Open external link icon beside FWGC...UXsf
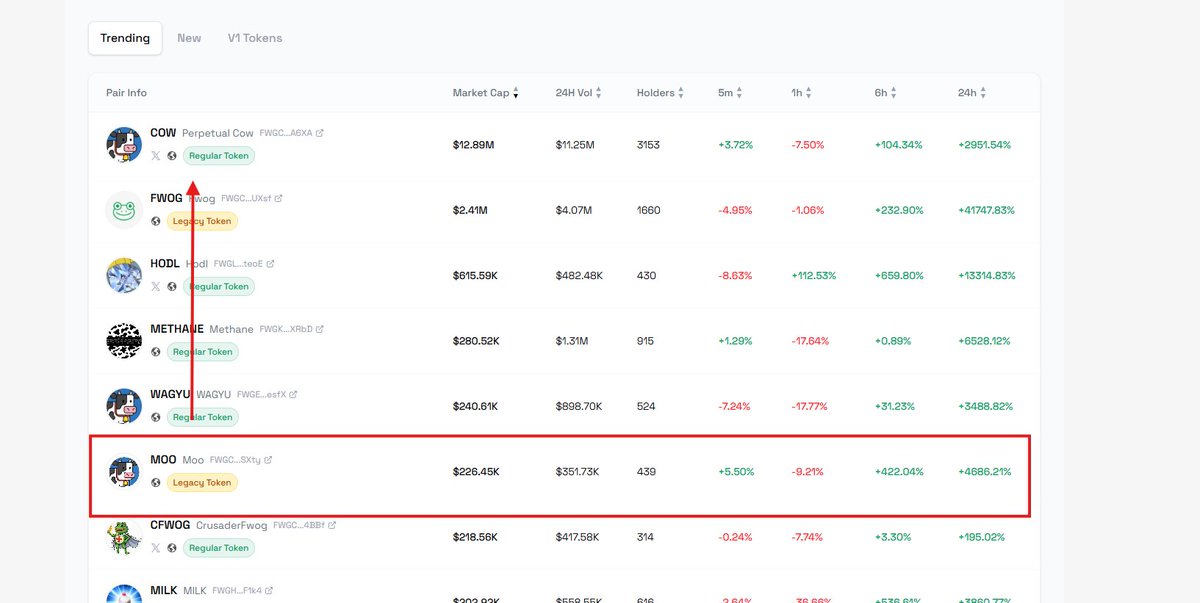 [279, 198]
